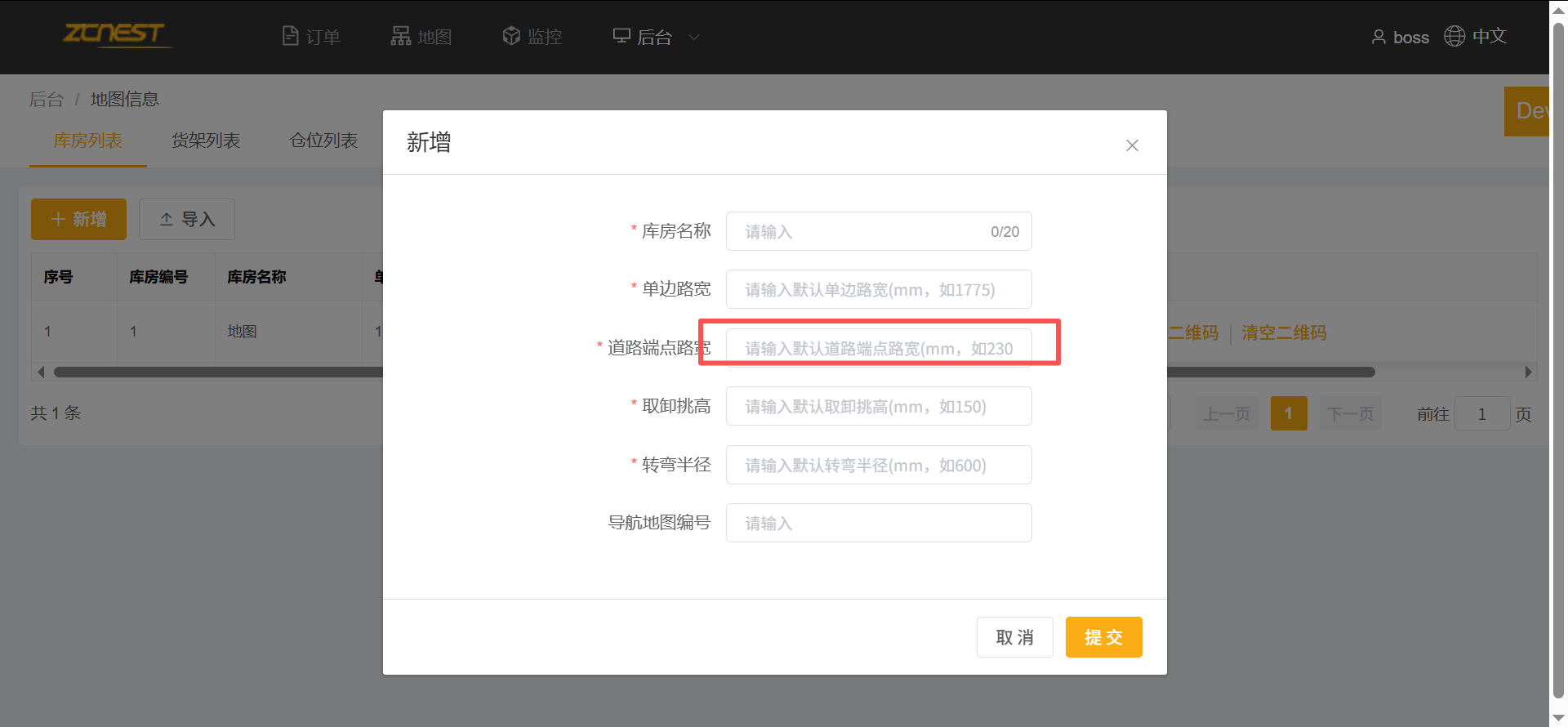Focus the 导航地图编号 input field
Screen dimensions: 1568x727
click(879, 524)
